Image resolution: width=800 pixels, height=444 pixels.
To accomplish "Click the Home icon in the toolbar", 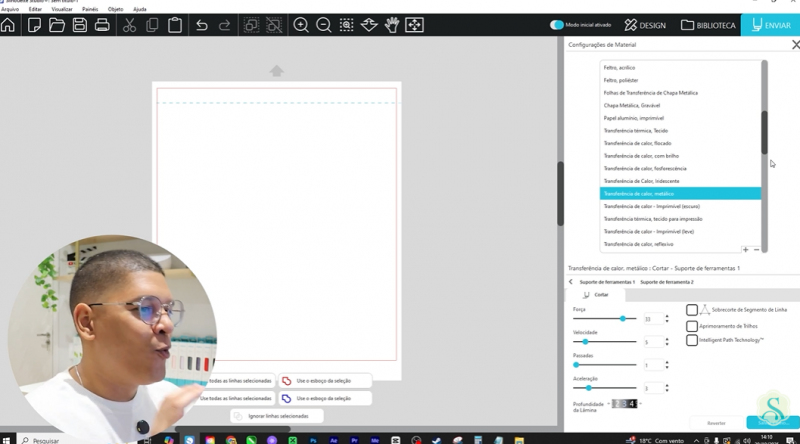I will pos(9,25).
